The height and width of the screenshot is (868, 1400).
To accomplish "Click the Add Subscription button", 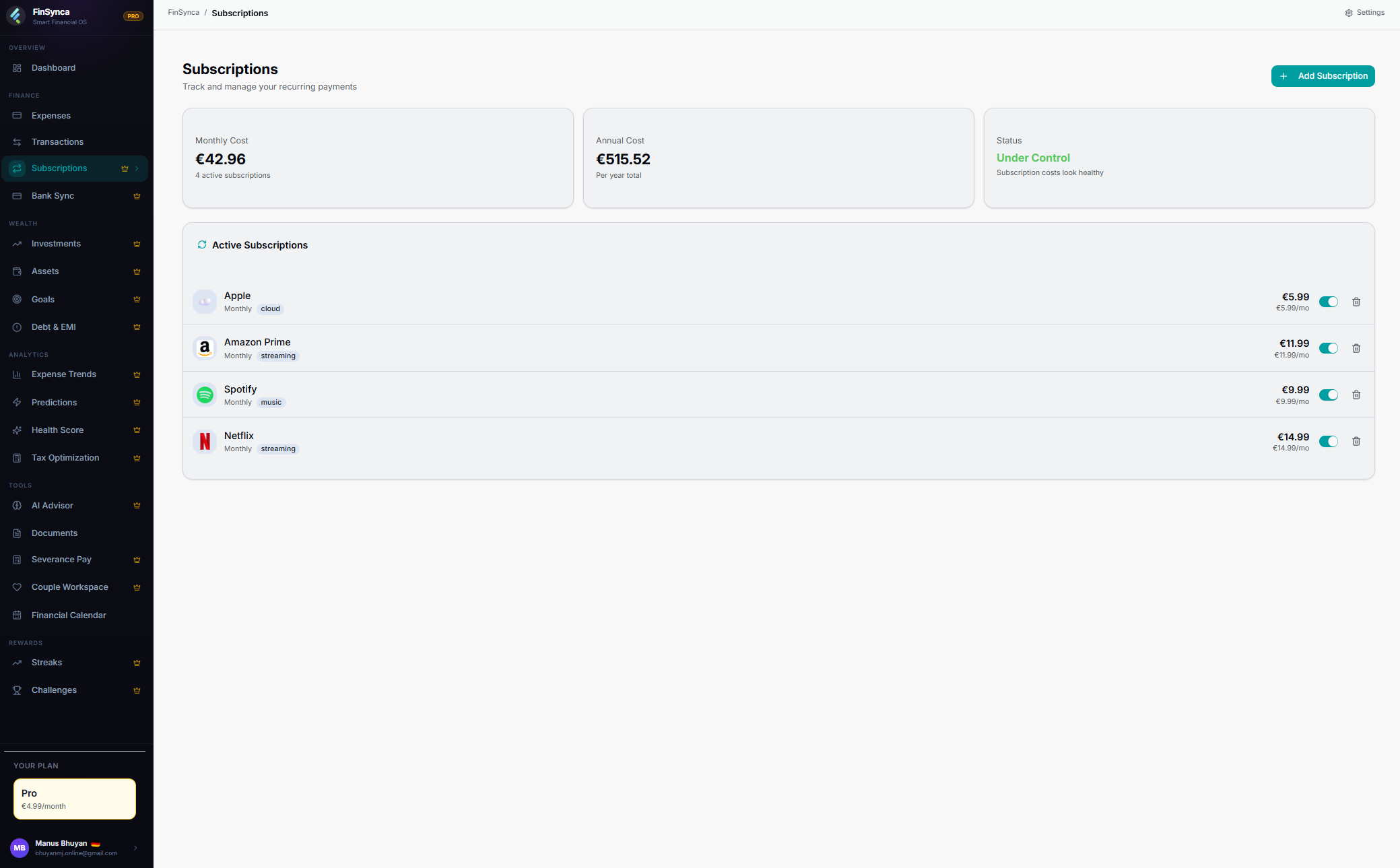I will pyautogui.click(x=1323, y=76).
